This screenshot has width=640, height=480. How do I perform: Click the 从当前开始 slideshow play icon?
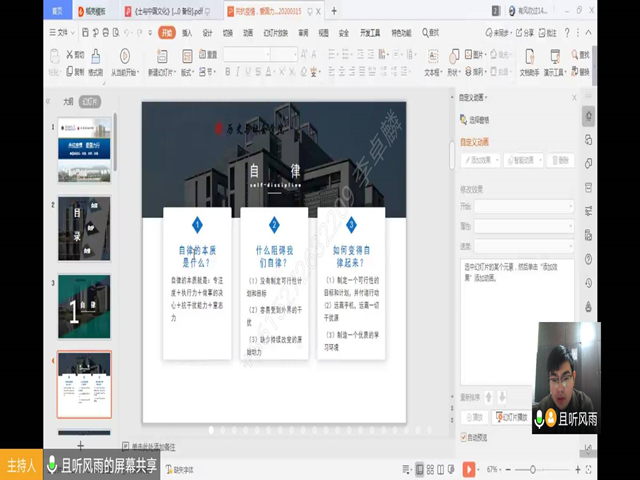(125, 56)
